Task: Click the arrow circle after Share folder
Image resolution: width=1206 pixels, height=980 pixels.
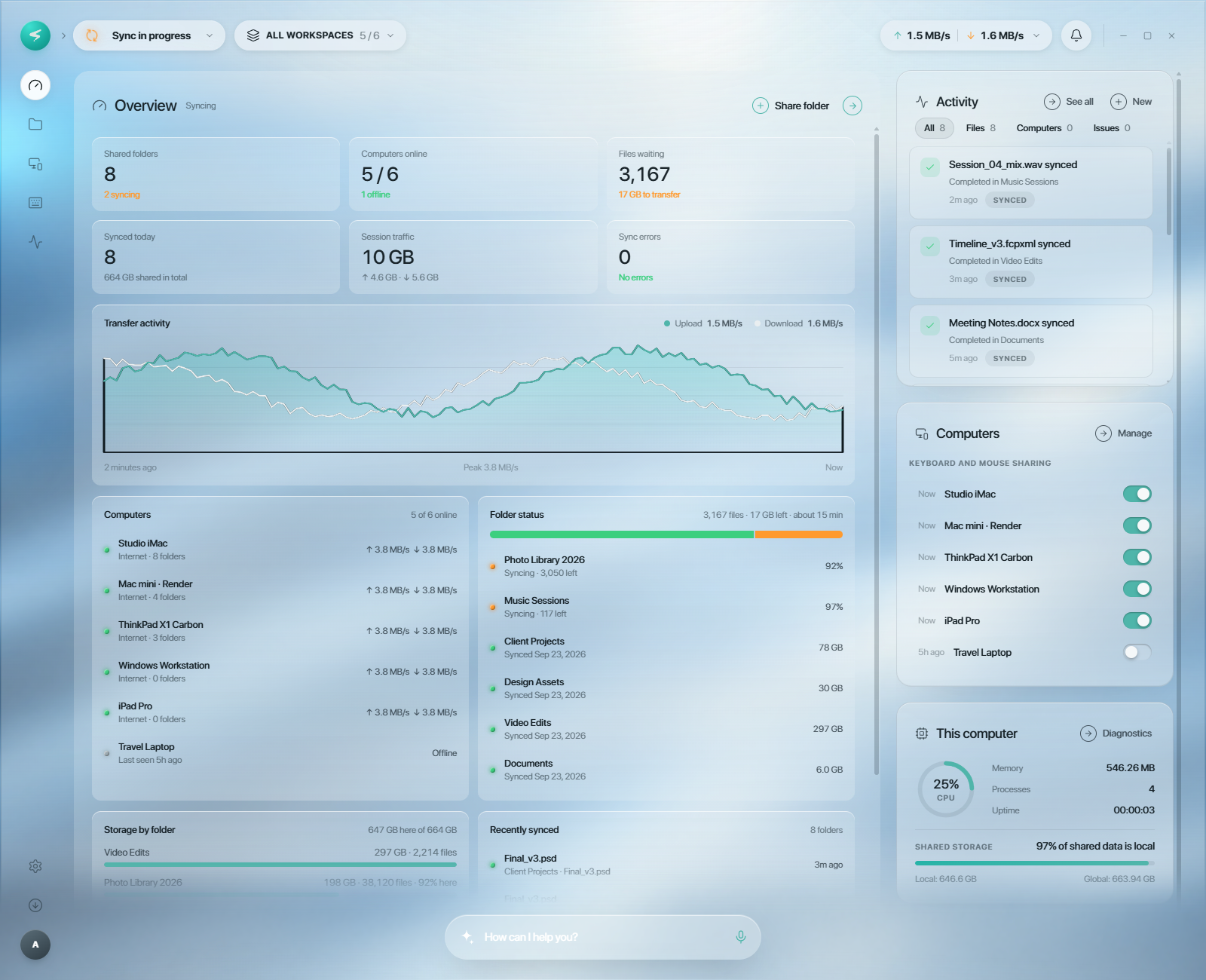Action: 852,106
